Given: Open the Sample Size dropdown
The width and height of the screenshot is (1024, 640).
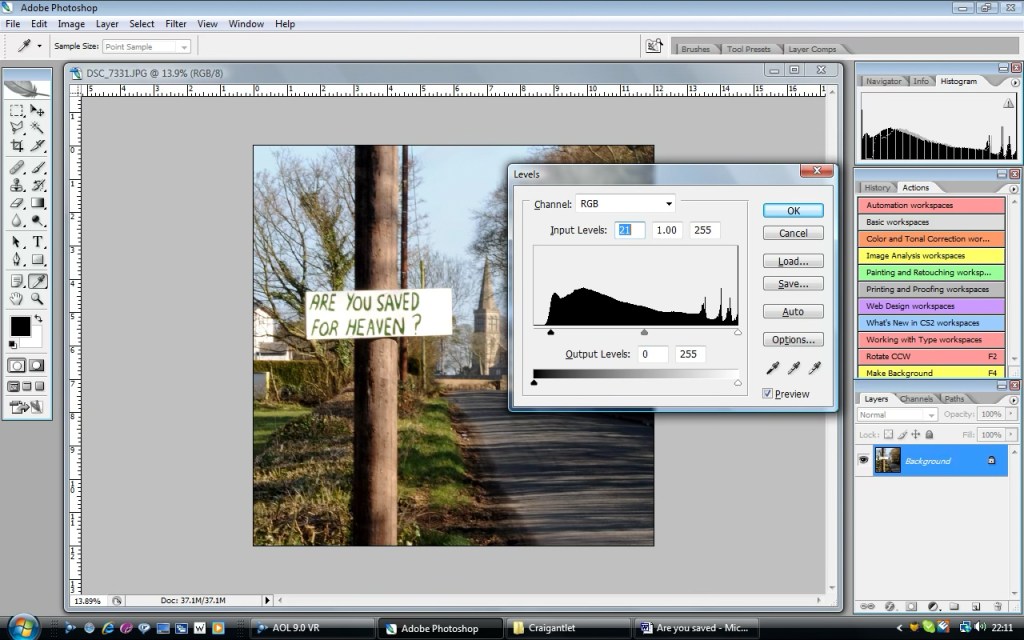Looking at the screenshot, I should click(146, 46).
